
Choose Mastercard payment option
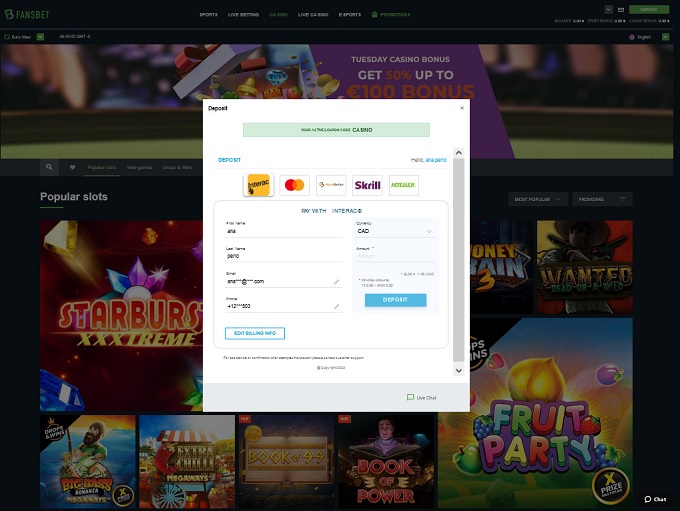[294, 185]
